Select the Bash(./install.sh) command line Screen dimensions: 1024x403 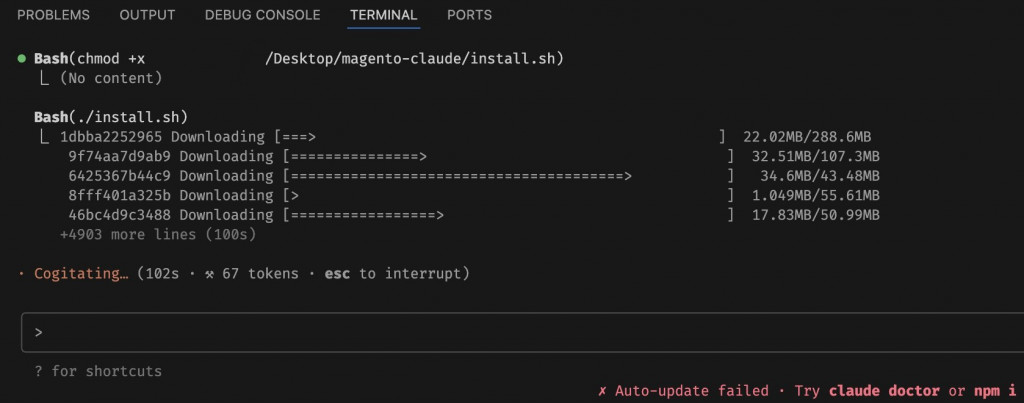(x=111, y=117)
